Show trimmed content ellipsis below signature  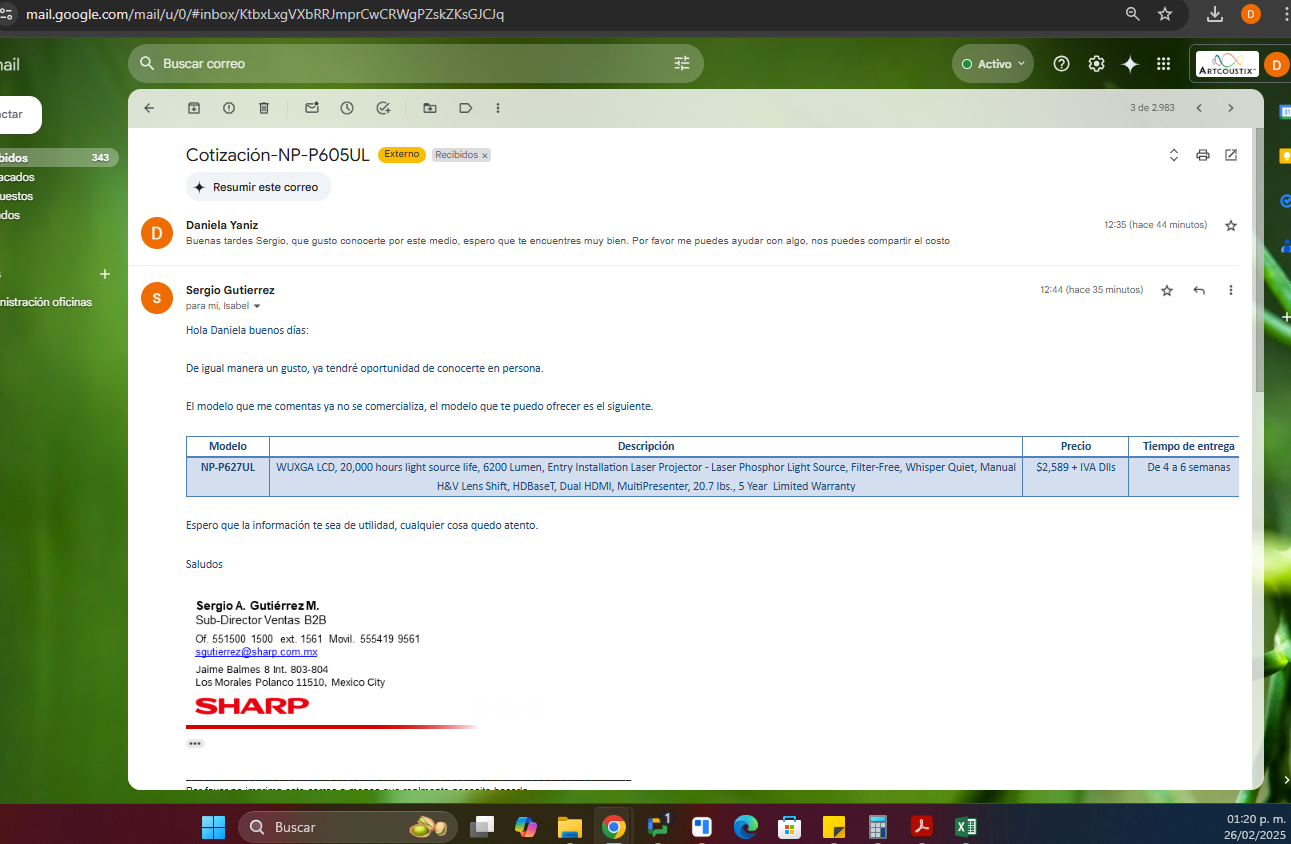pos(195,744)
